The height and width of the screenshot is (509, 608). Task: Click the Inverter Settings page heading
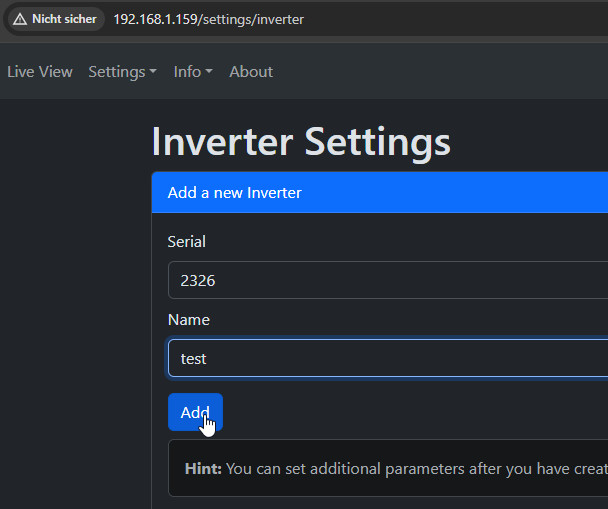coord(301,142)
